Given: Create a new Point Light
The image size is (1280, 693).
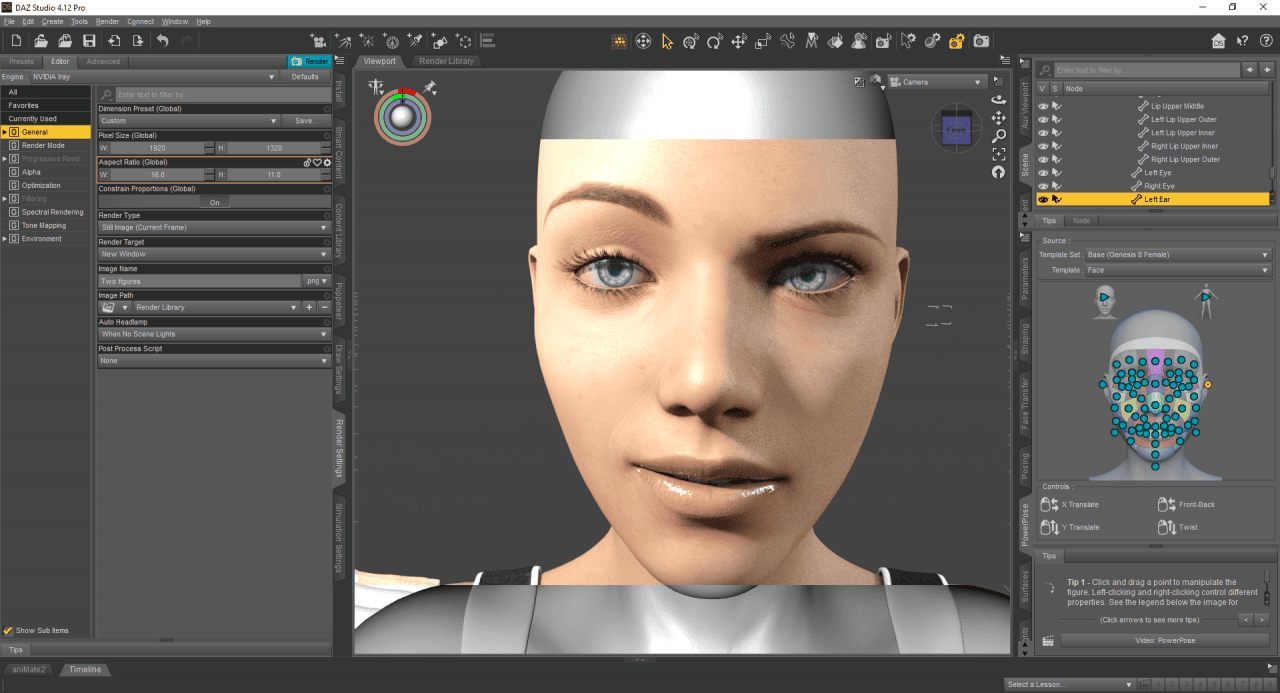Looking at the screenshot, I should 367,41.
